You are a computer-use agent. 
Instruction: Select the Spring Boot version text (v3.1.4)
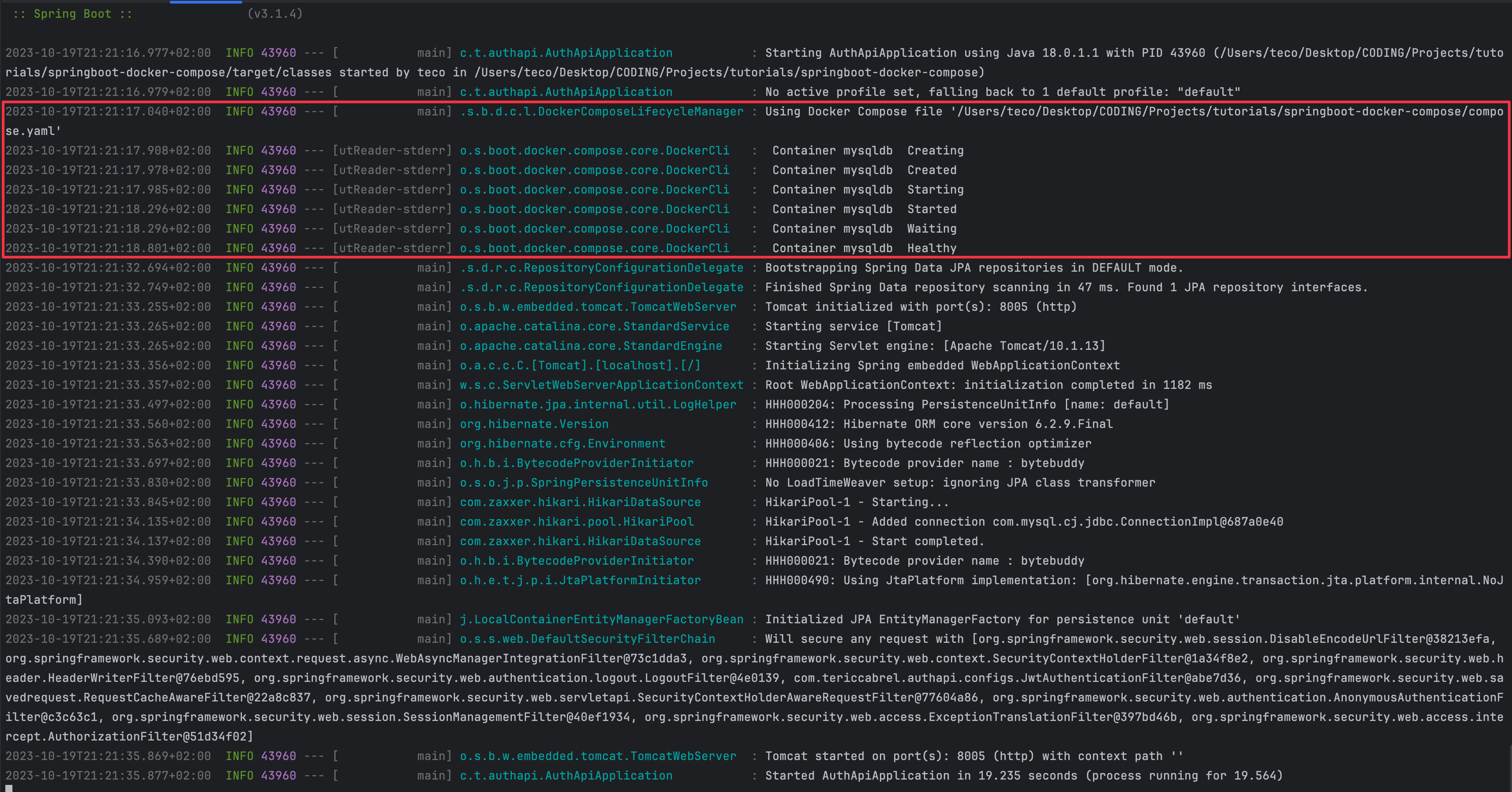point(276,13)
